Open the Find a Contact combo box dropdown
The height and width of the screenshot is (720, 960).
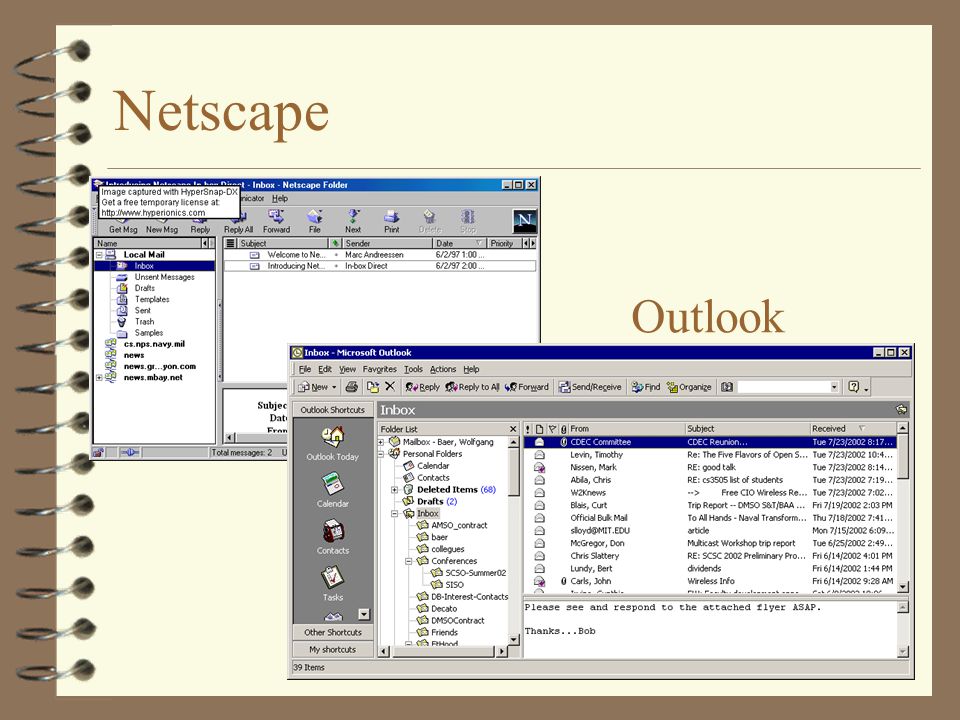834,387
